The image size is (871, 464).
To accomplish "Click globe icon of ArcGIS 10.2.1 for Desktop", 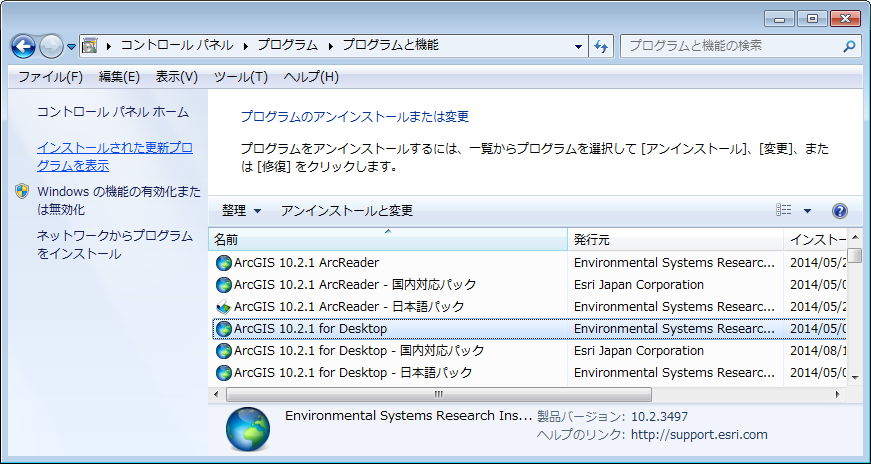I will (x=223, y=329).
